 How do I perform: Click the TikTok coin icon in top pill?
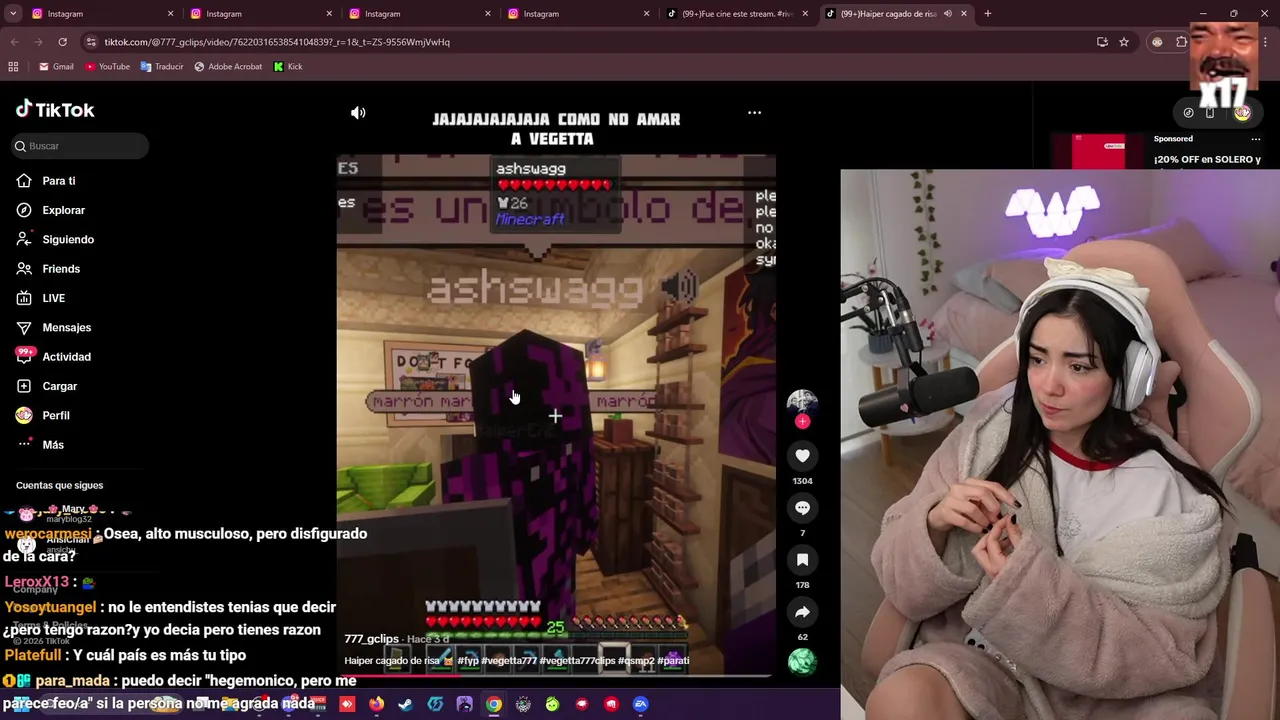point(1188,113)
